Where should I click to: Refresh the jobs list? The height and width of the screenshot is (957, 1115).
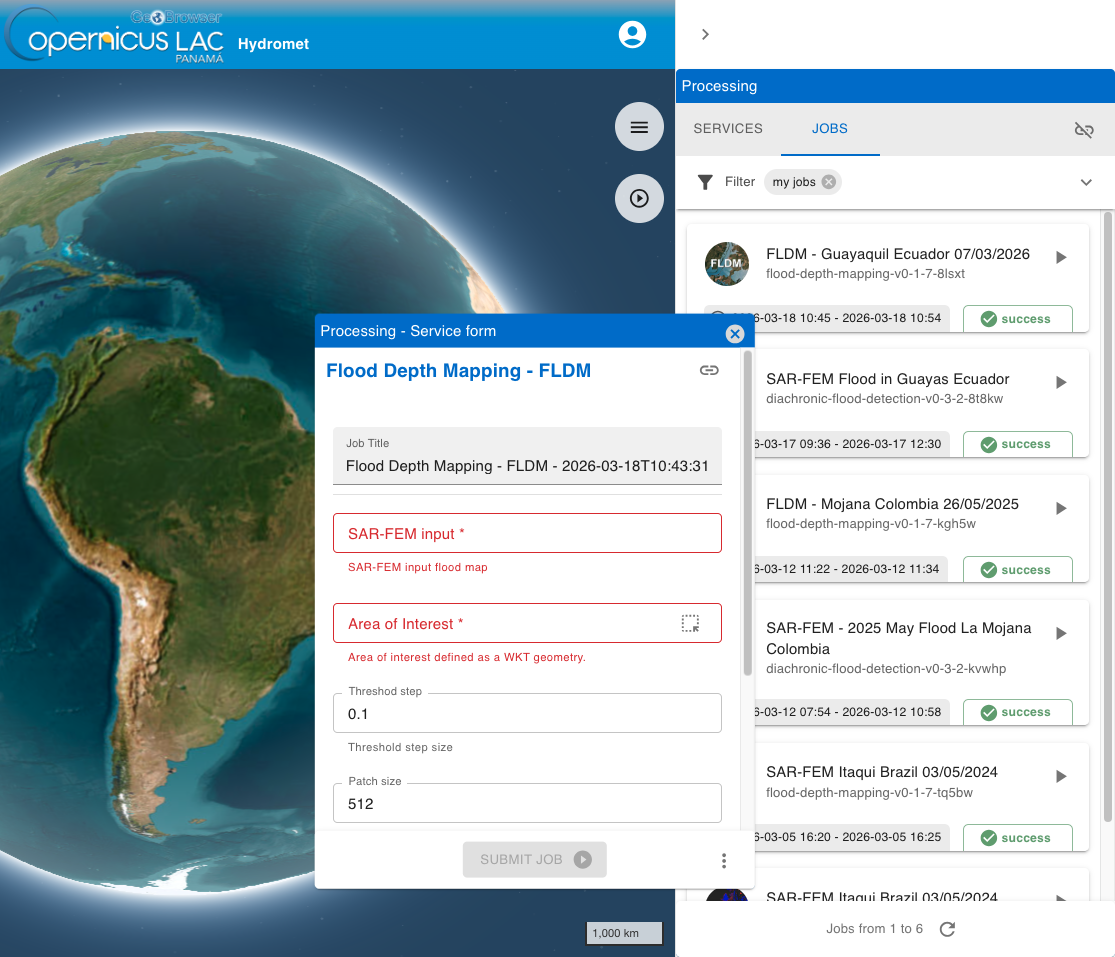(x=948, y=929)
